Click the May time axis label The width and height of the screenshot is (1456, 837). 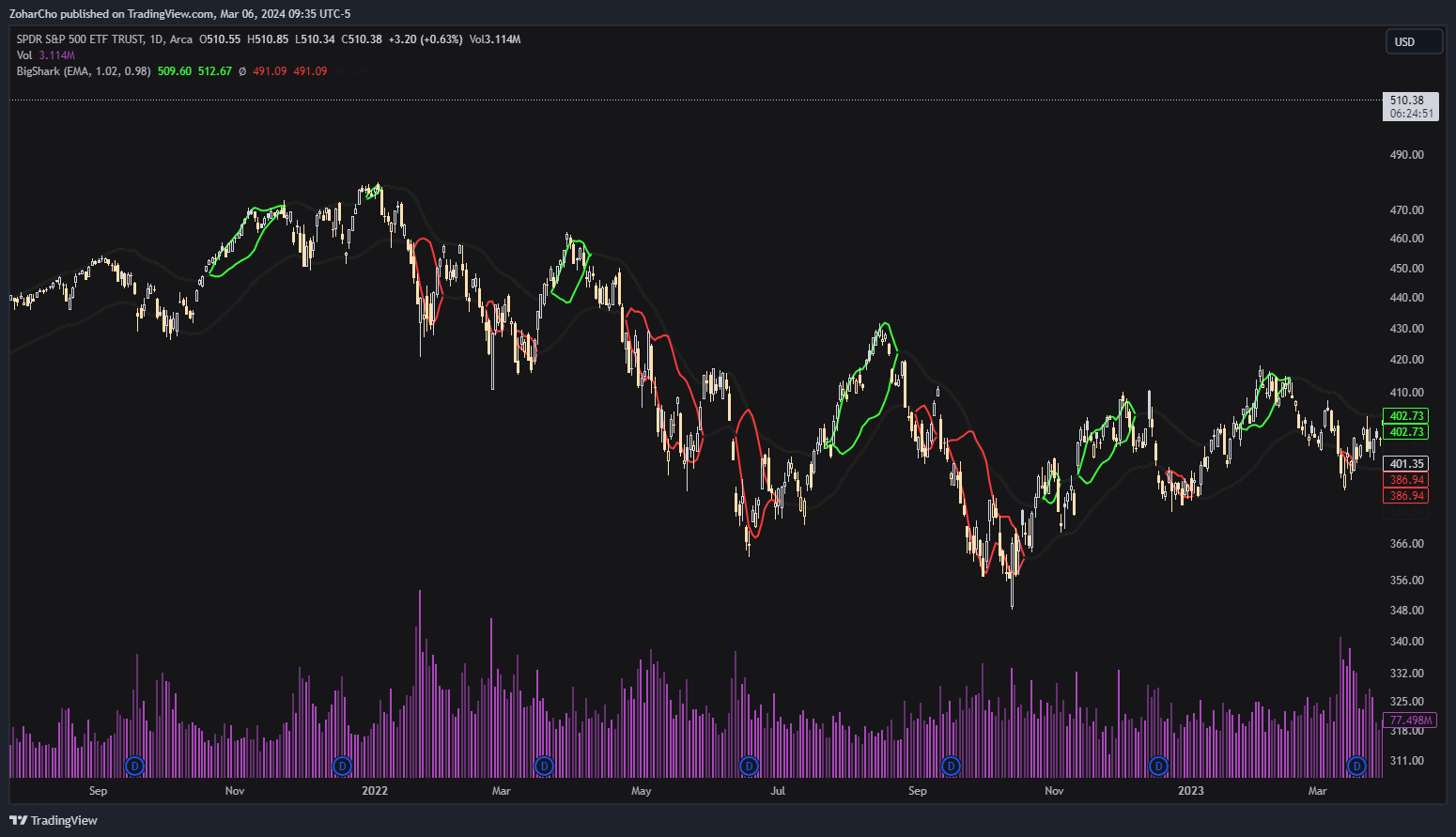(x=642, y=791)
